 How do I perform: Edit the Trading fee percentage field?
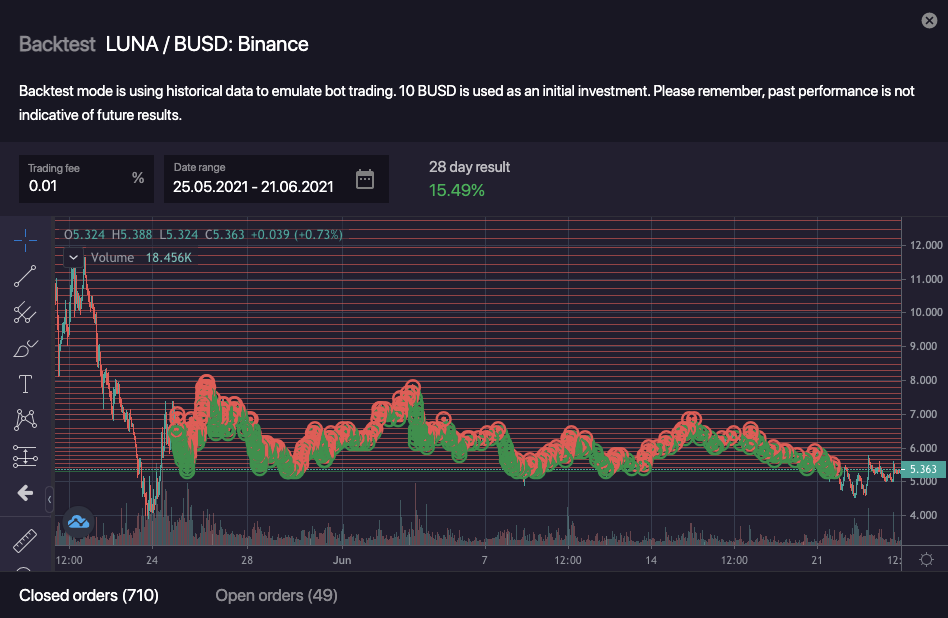pyautogui.click(x=75, y=185)
